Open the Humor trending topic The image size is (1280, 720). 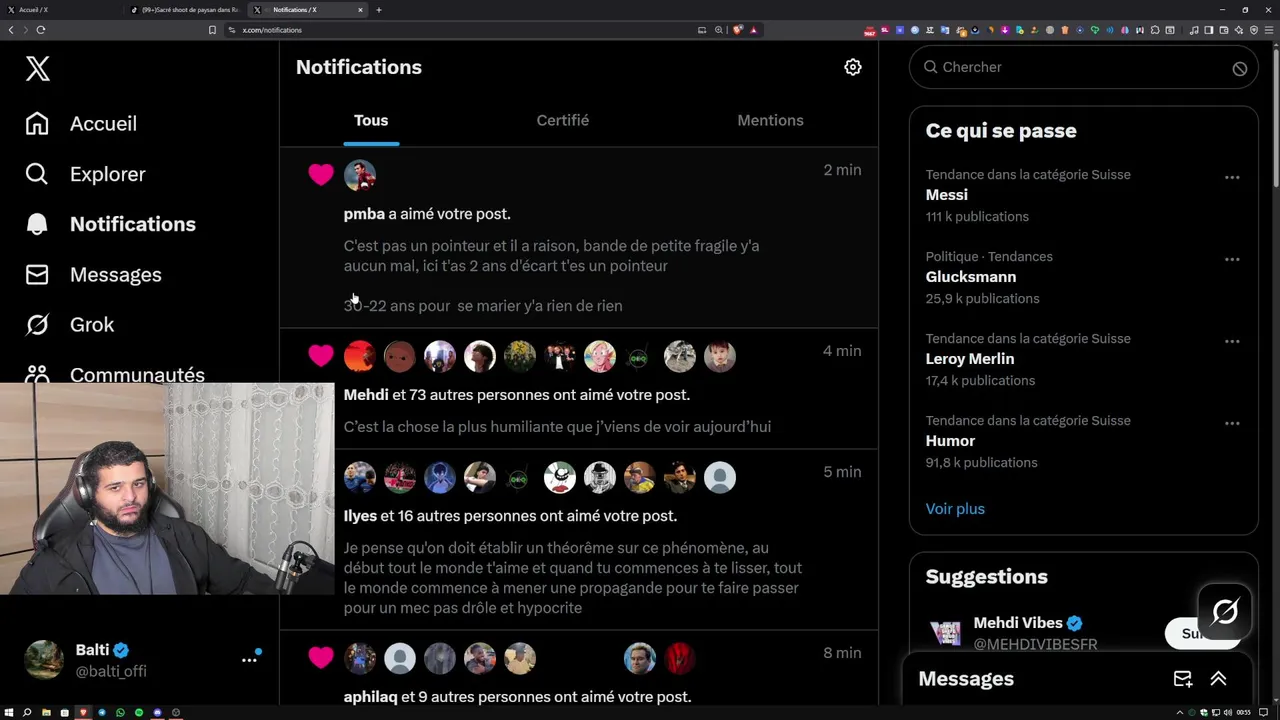click(950, 441)
